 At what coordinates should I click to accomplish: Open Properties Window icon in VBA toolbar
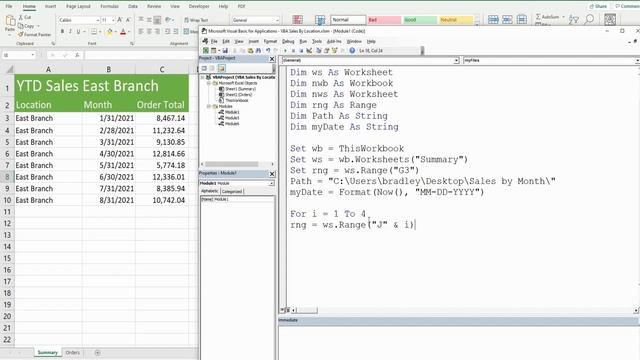pyautogui.click(x=327, y=51)
